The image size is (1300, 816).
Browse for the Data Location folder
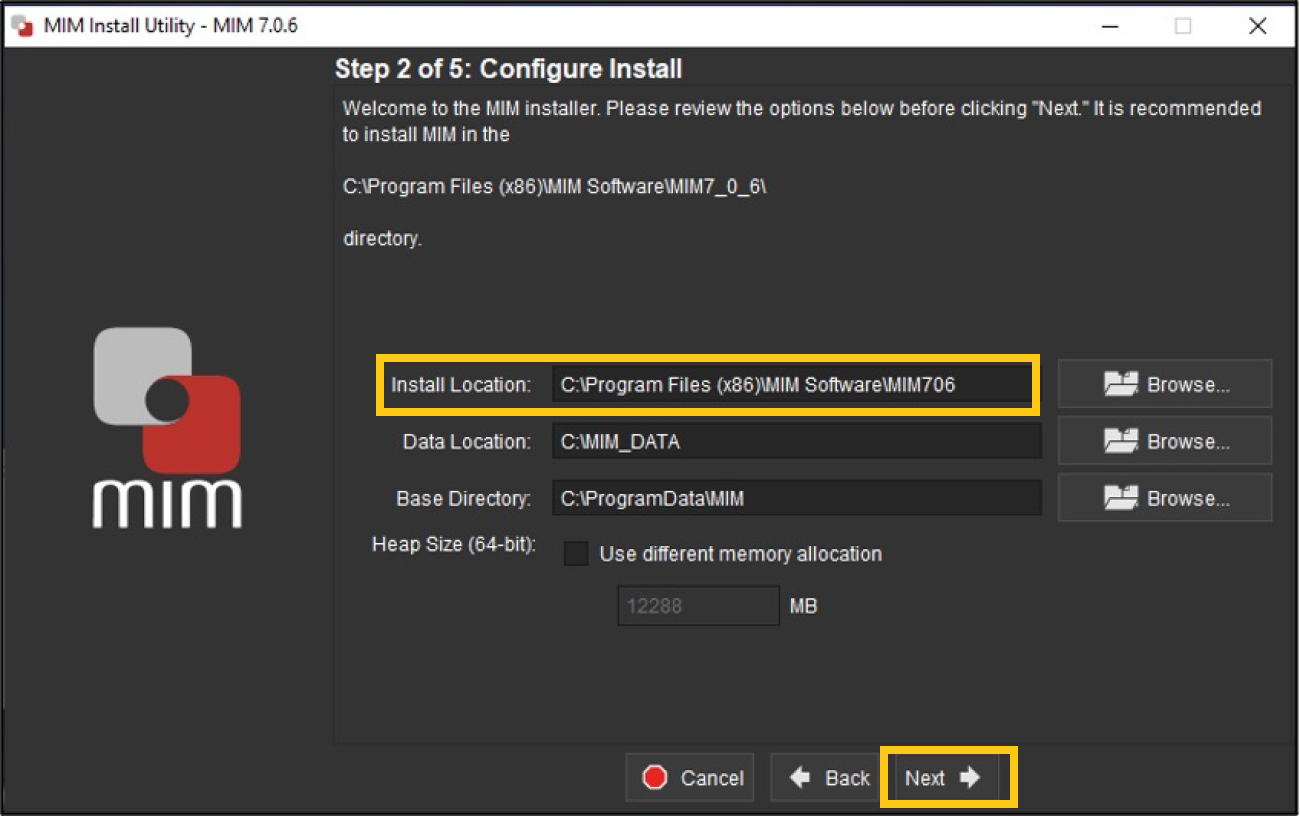click(1165, 441)
